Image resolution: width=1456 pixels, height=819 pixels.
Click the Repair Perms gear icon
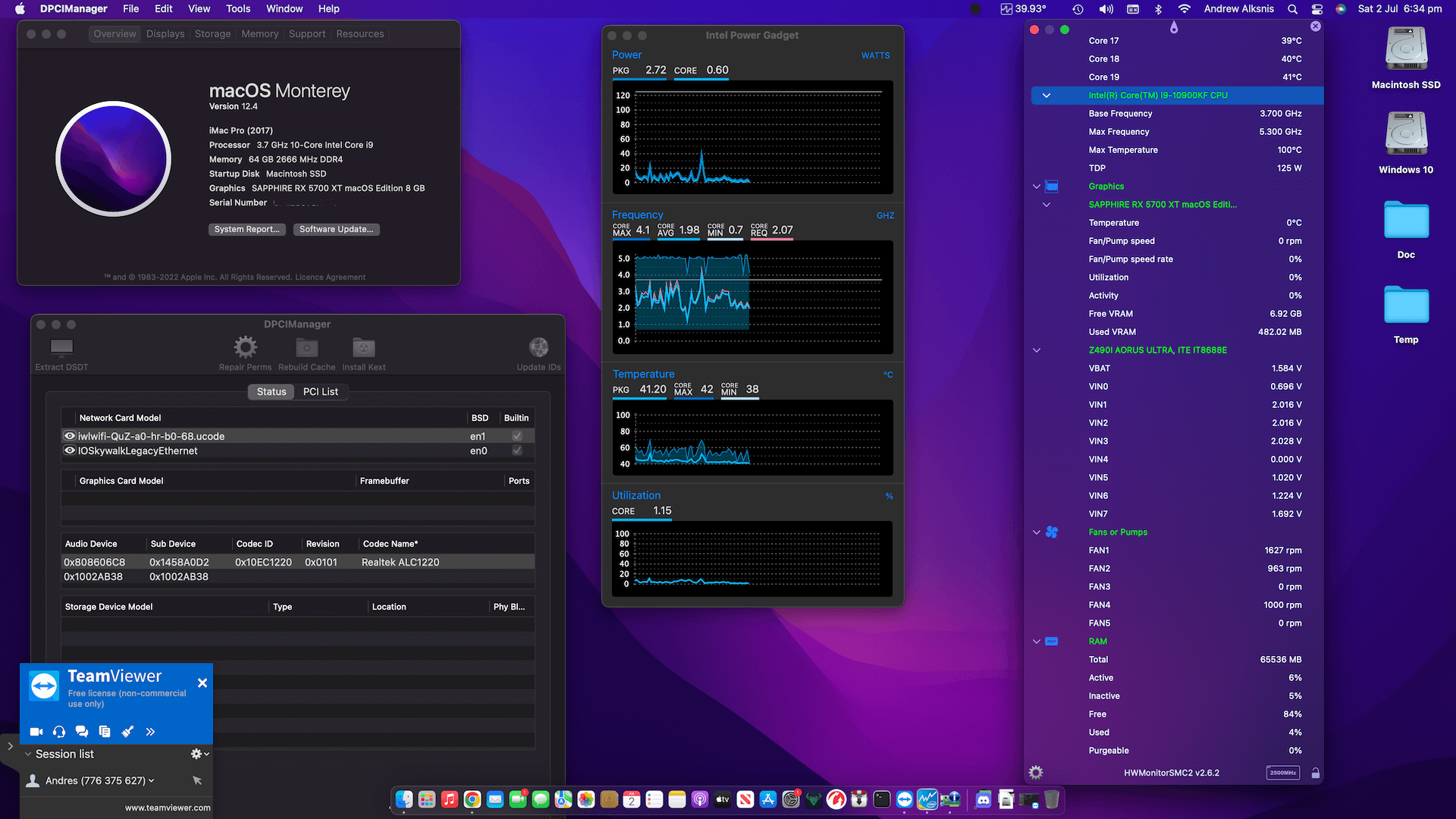(245, 347)
